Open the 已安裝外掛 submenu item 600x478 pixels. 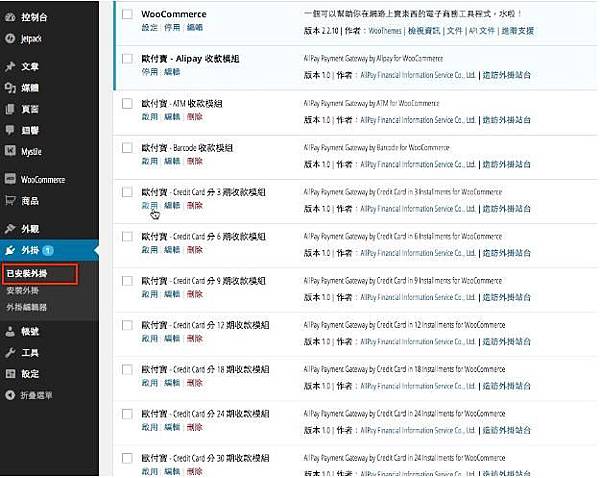point(27,273)
